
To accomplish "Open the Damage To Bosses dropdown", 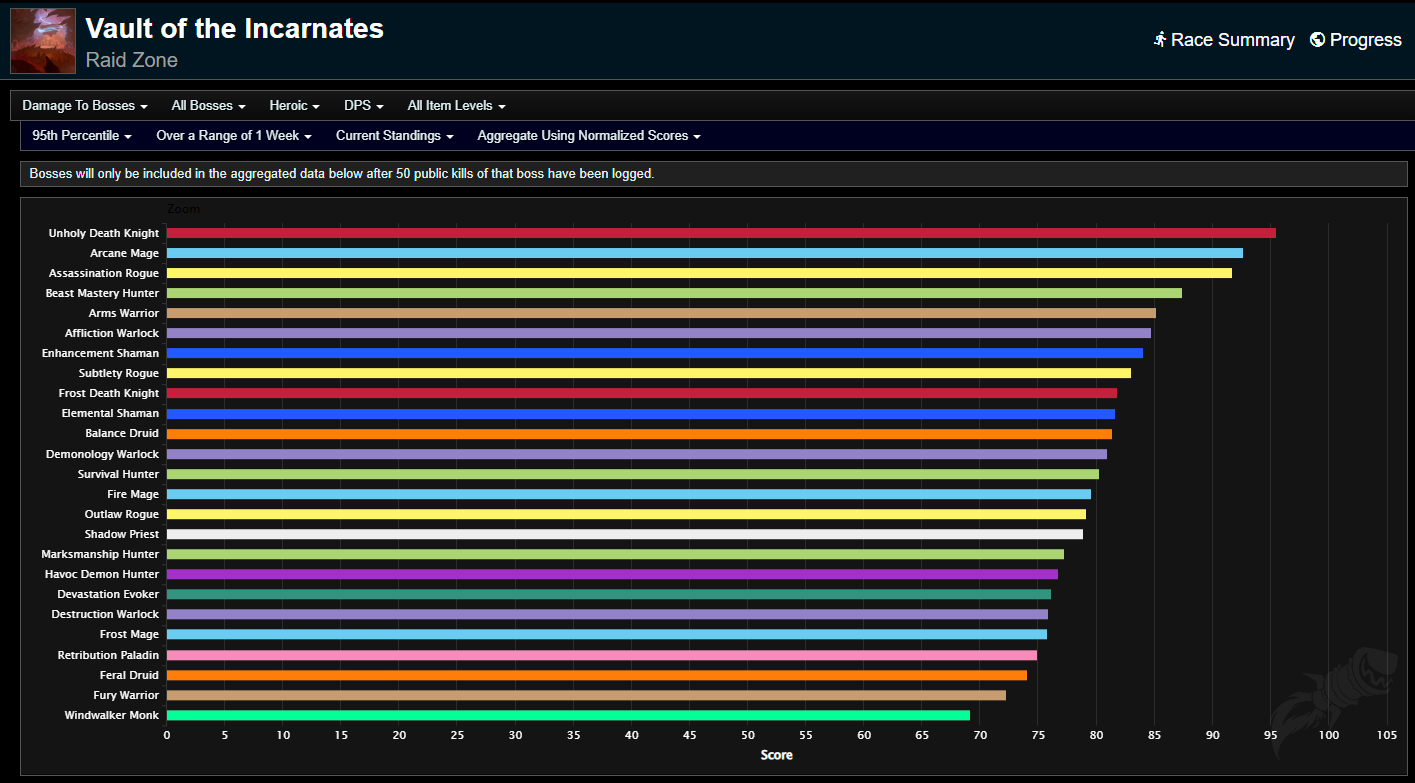I will point(85,105).
